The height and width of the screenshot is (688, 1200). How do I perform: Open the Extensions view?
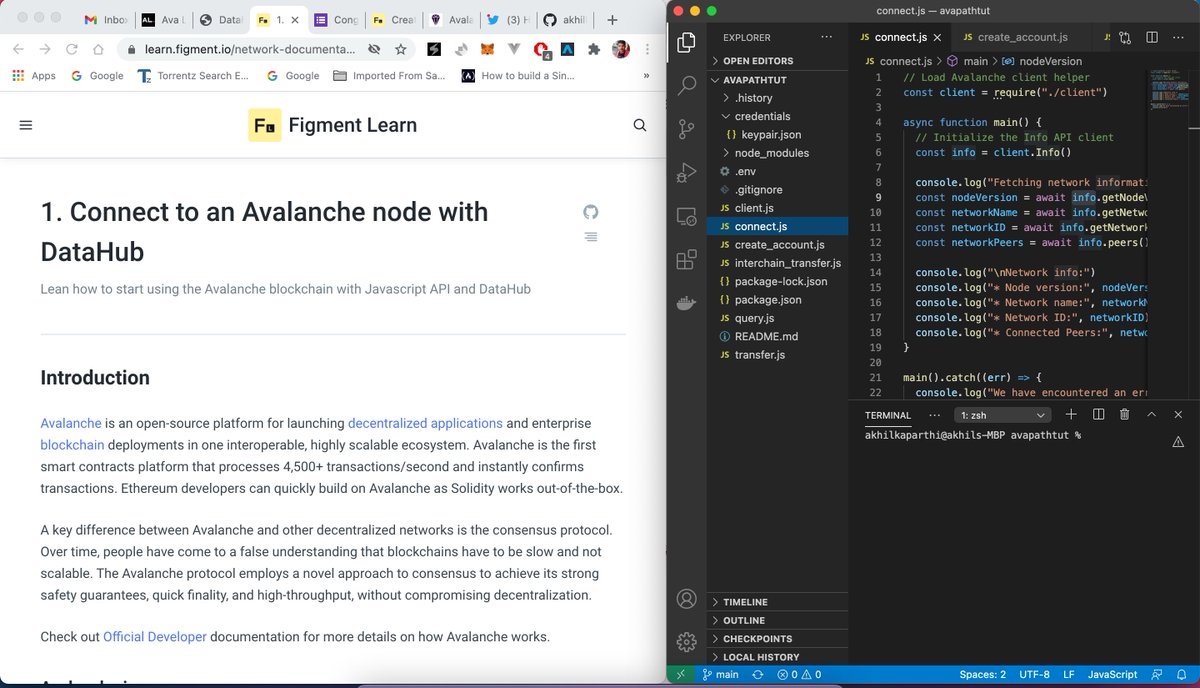[686, 259]
